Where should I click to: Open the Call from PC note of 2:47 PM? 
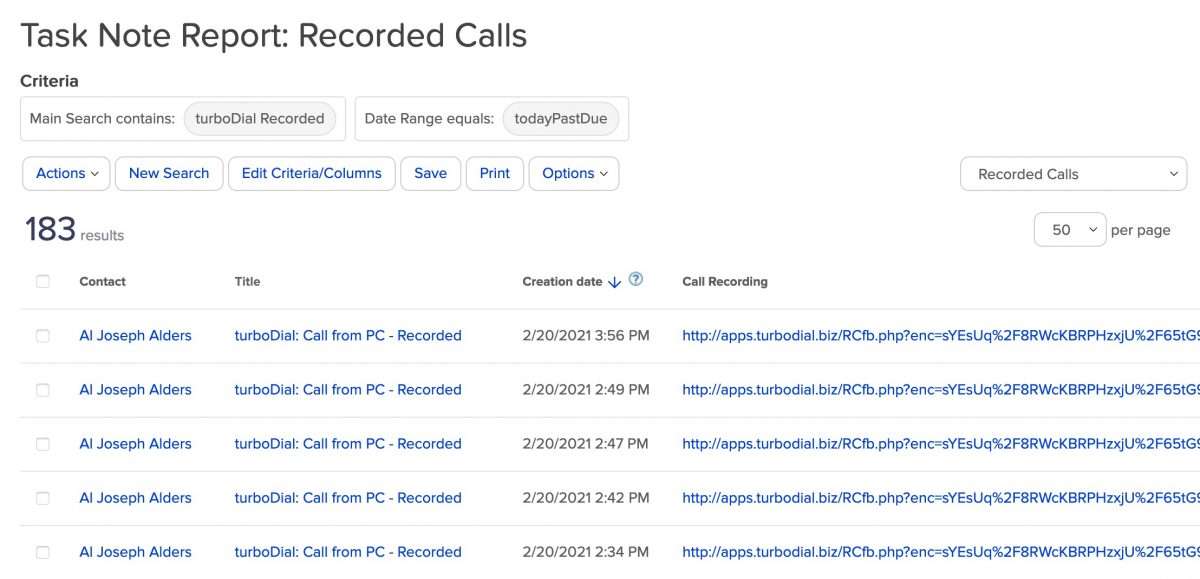click(x=348, y=444)
